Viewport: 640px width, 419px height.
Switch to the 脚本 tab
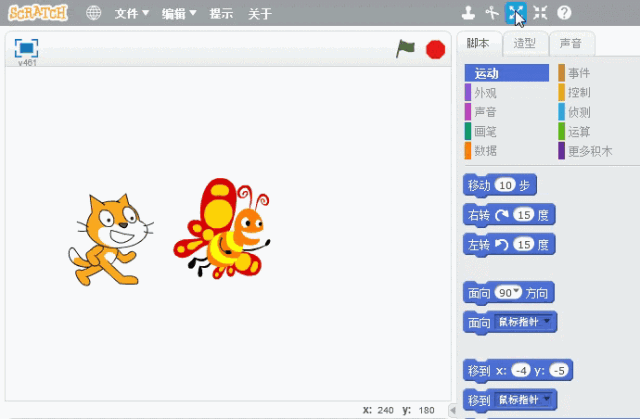pyautogui.click(x=478, y=43)
